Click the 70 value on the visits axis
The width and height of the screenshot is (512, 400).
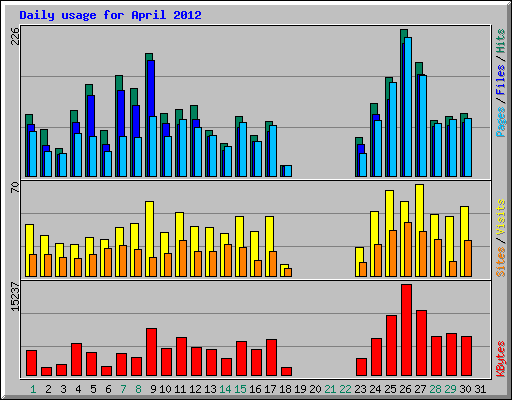(15, 187)
